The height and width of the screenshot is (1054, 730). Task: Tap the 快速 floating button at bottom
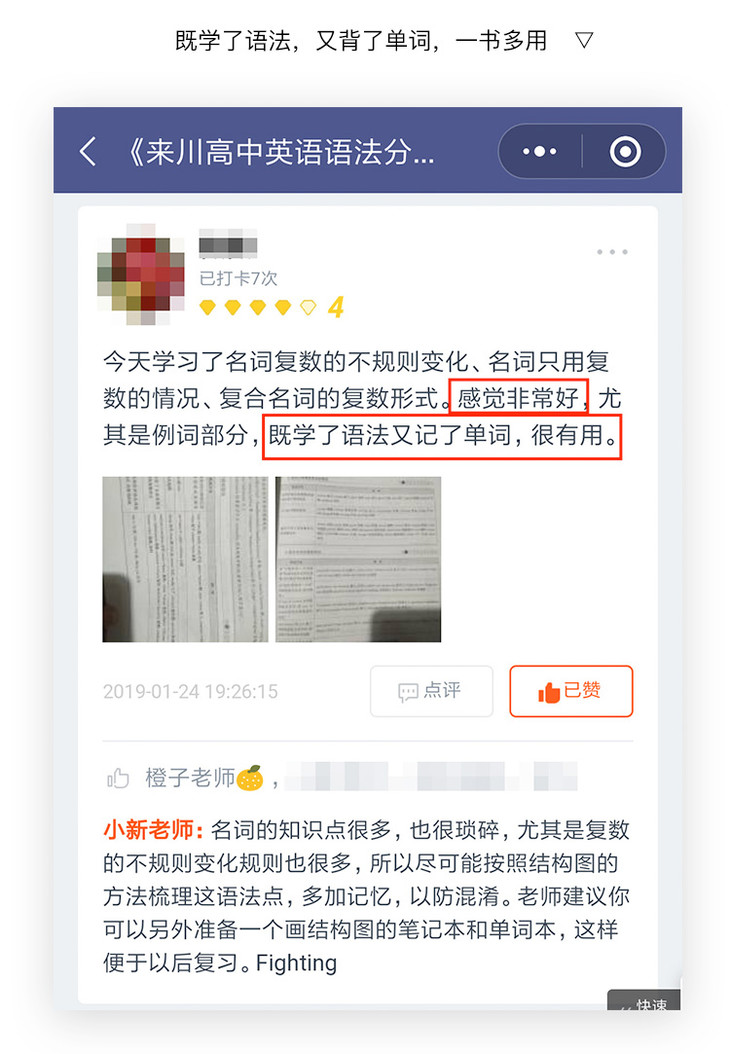click(644, 1000)
